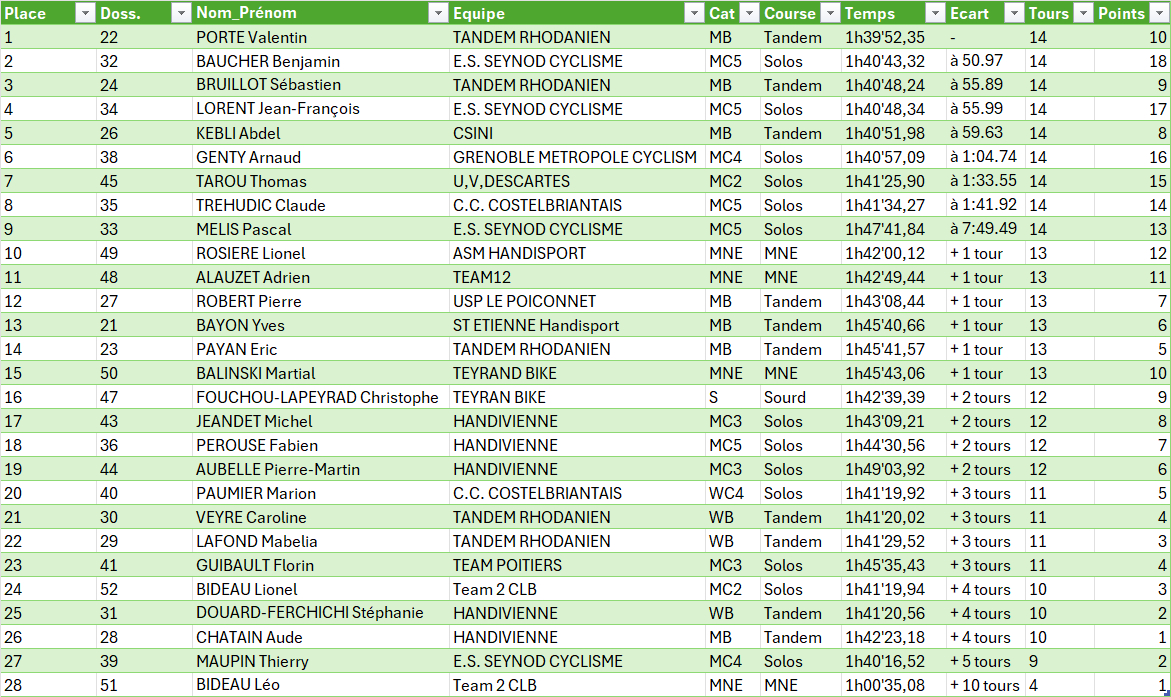
Task: Select category cell WC4
Action: coord(733,493)
